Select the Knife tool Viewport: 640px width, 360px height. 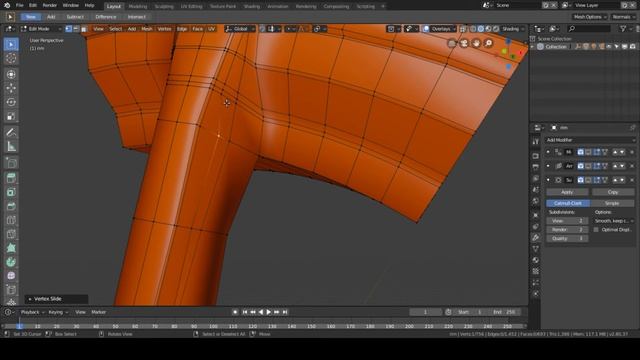tap(11, 234)
